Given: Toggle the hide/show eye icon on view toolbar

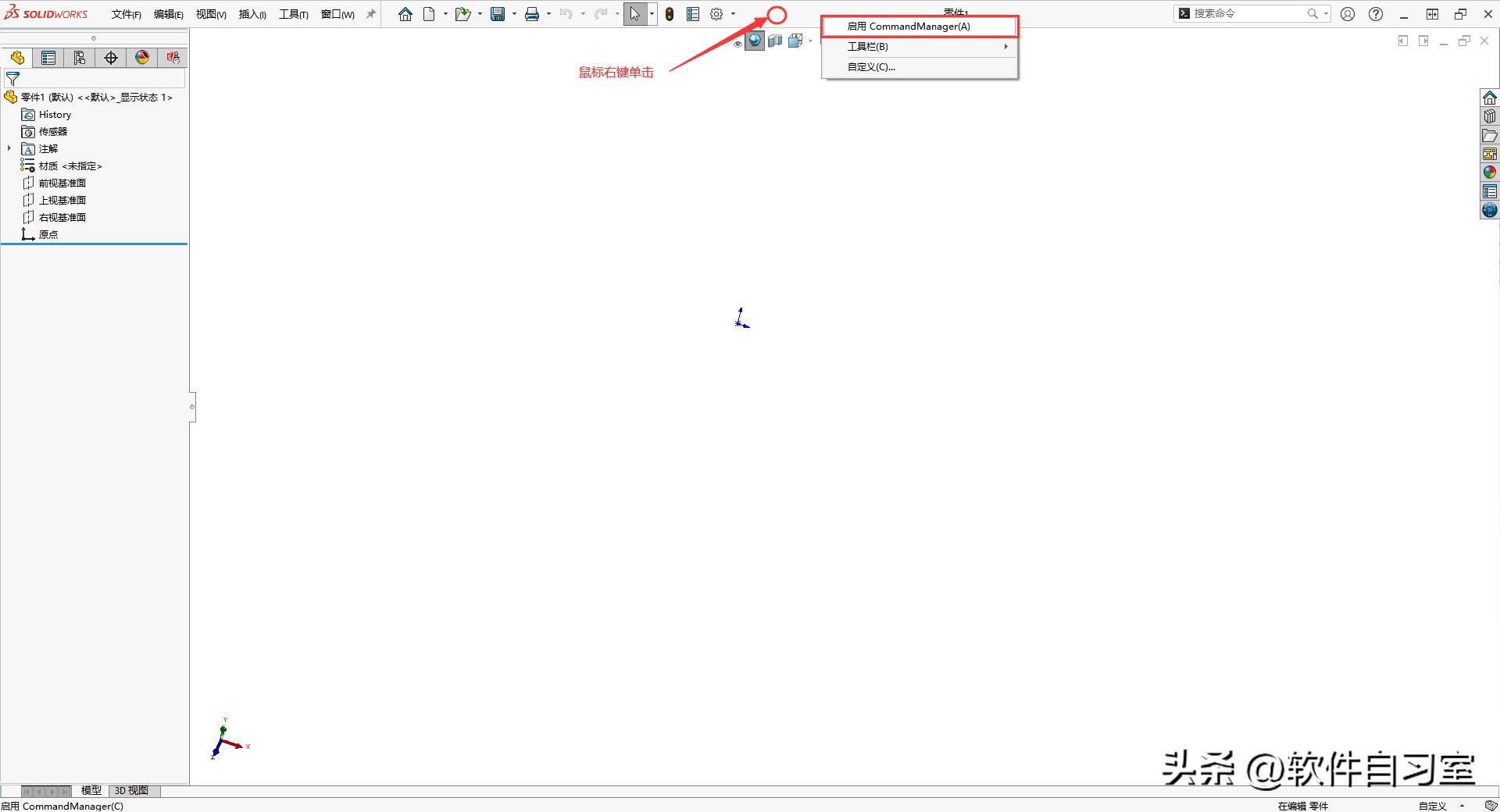Looking at the screenshot, I should coord(737,45).
